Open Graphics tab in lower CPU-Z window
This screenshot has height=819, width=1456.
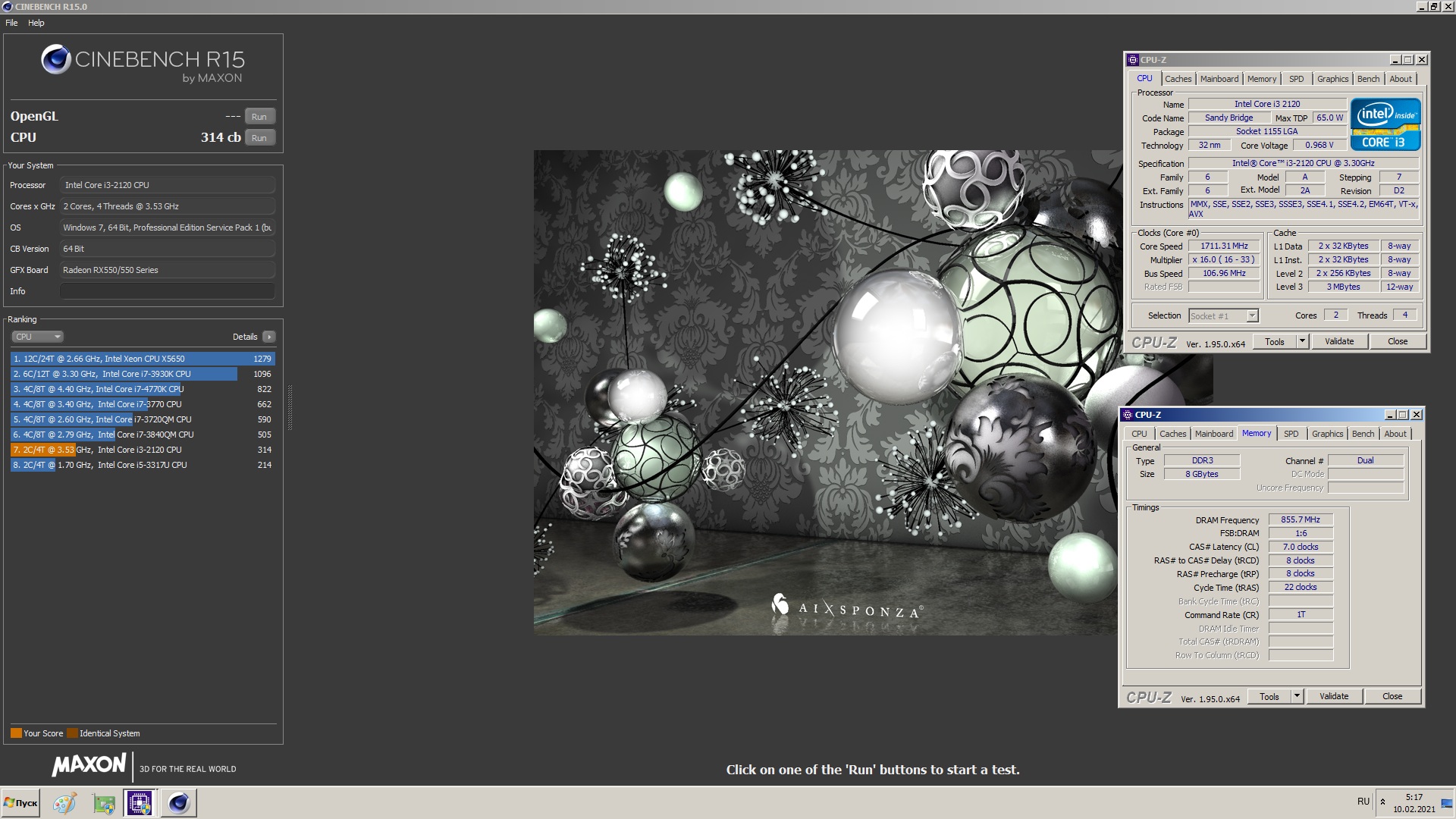[x=1327, y=434]
